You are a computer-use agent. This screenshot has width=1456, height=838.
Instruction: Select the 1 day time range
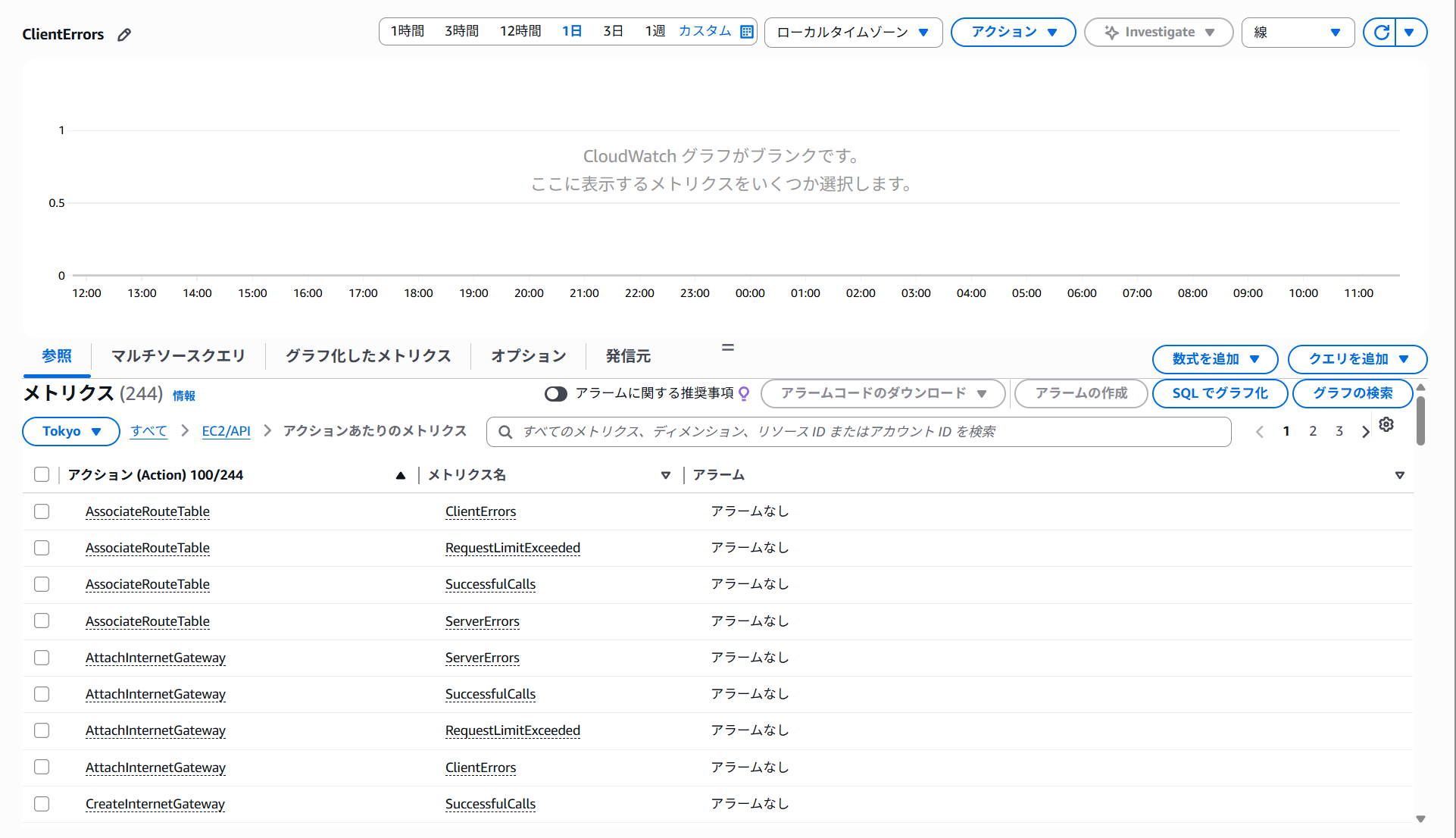572,31
